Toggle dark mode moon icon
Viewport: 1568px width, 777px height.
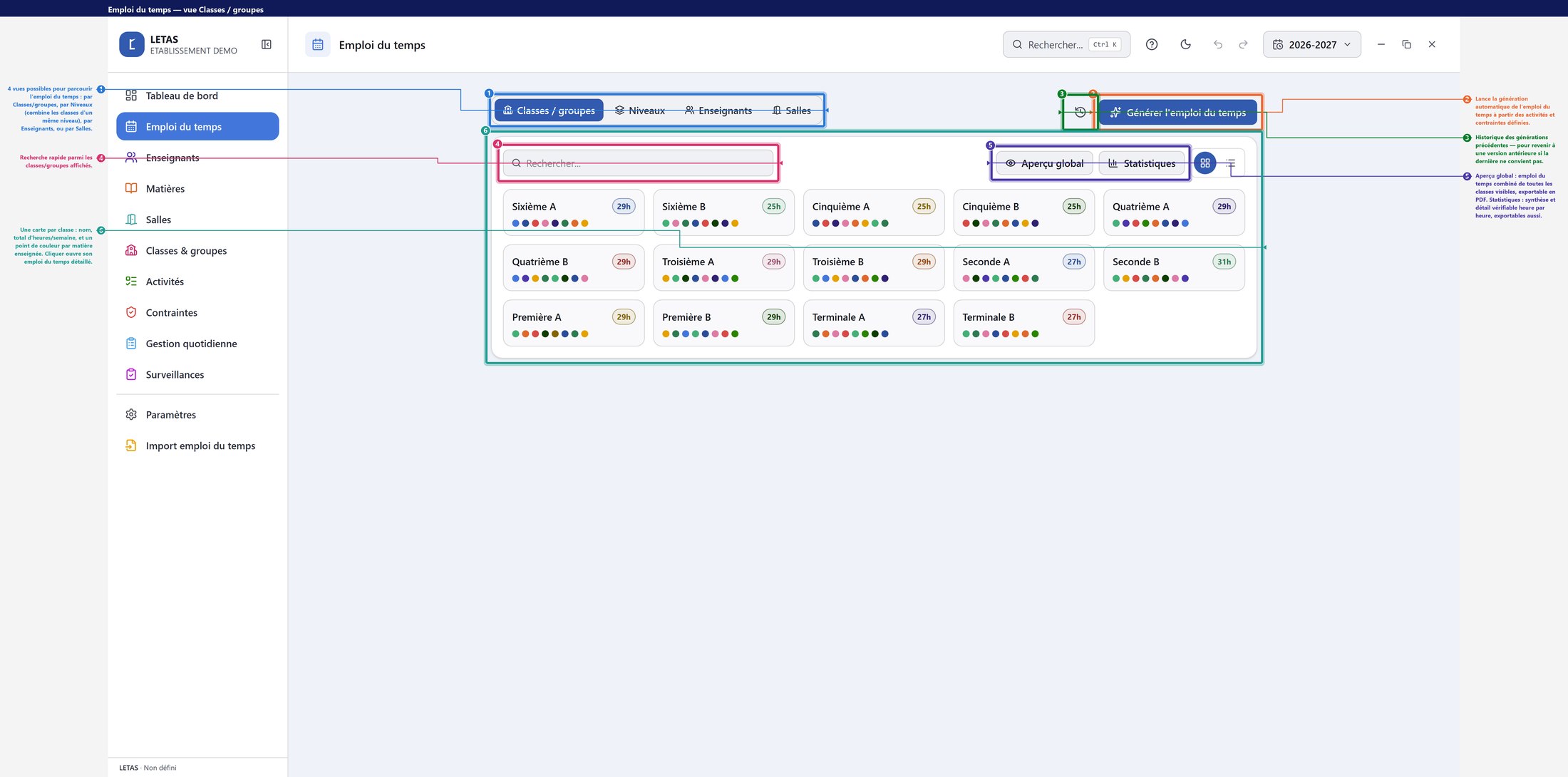click(x=1186, y=44)
